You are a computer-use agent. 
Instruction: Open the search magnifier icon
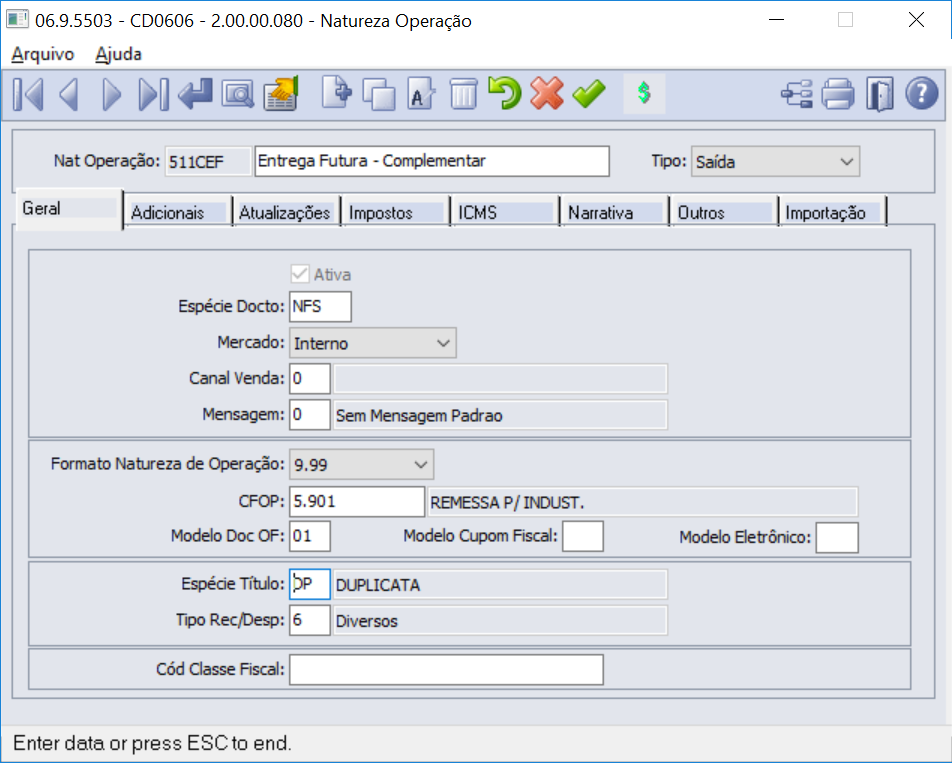(x=237, y=94)
